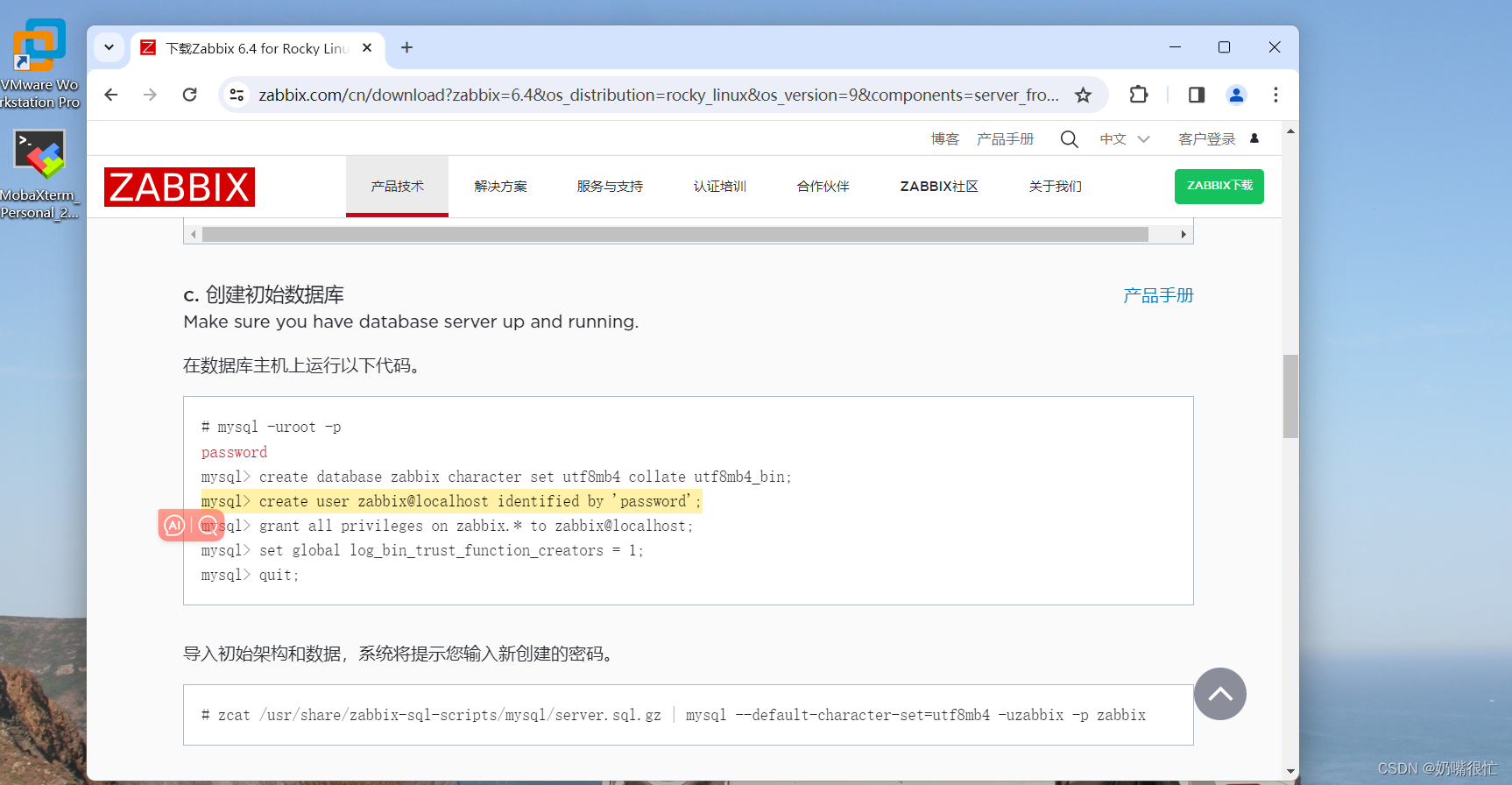Click the 'mysql> quit;' line

point(250,575)
